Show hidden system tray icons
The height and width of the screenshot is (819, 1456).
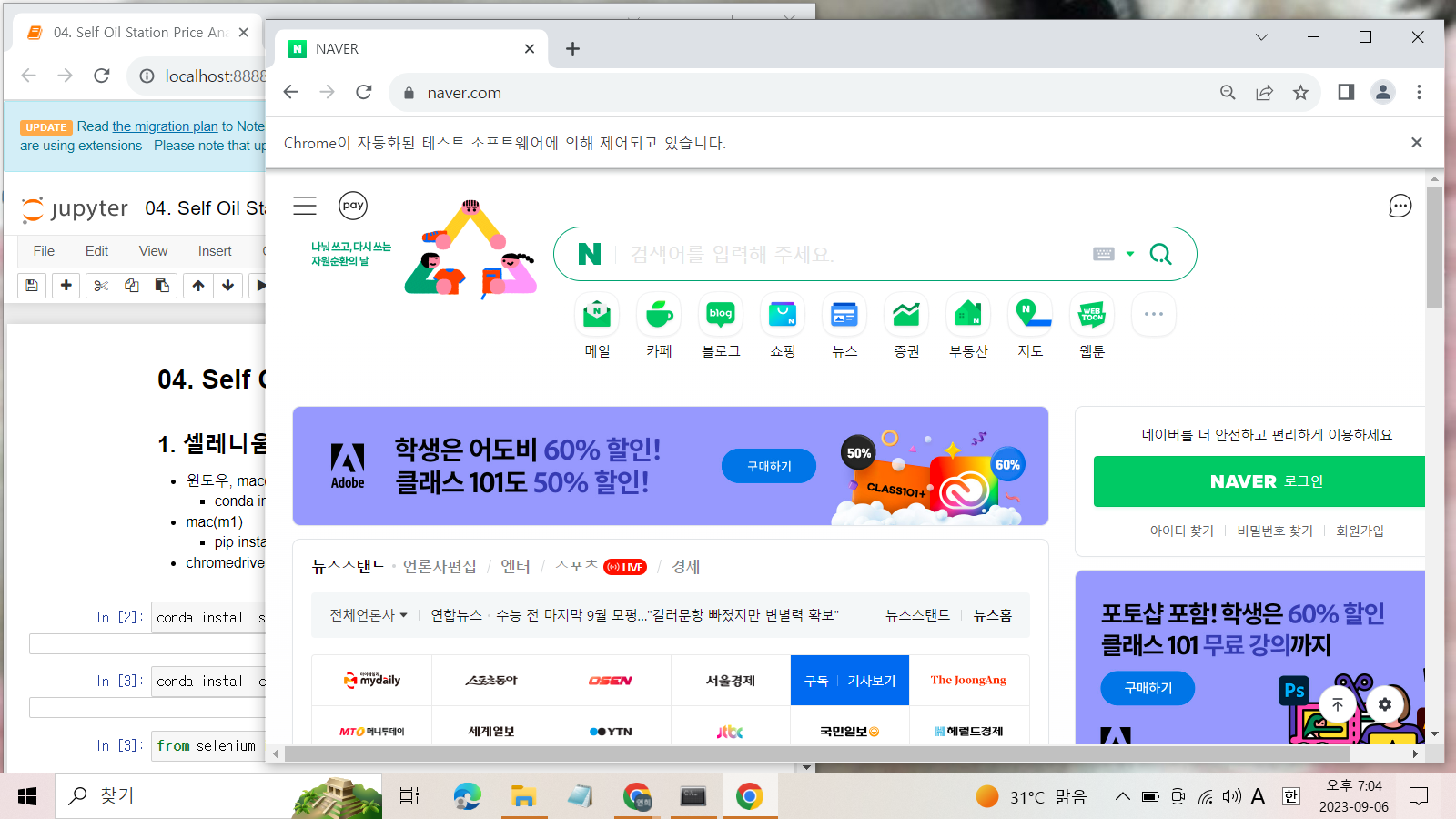point(1123,796)
